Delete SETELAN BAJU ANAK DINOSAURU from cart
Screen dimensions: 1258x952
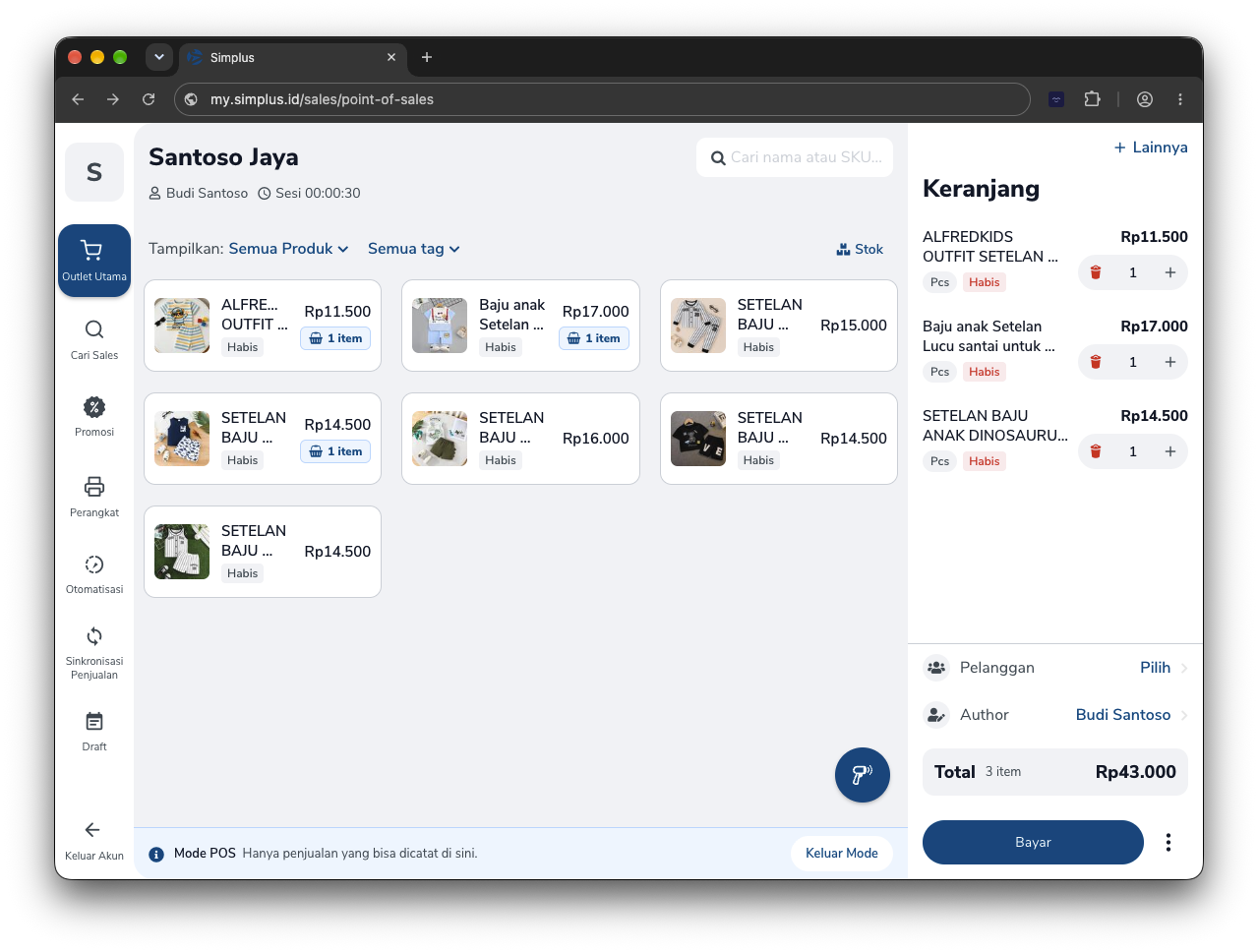(1096, 451)
